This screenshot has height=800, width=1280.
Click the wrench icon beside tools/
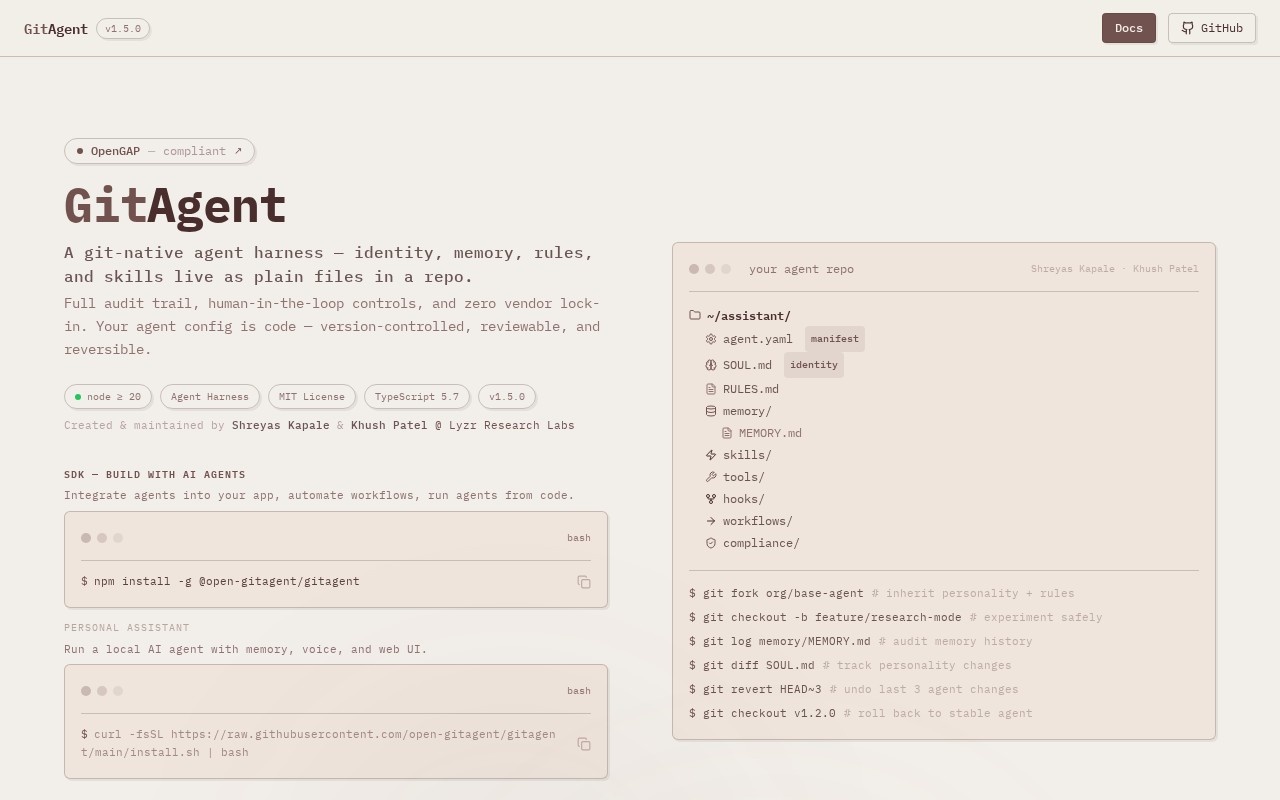click(711, 477)
